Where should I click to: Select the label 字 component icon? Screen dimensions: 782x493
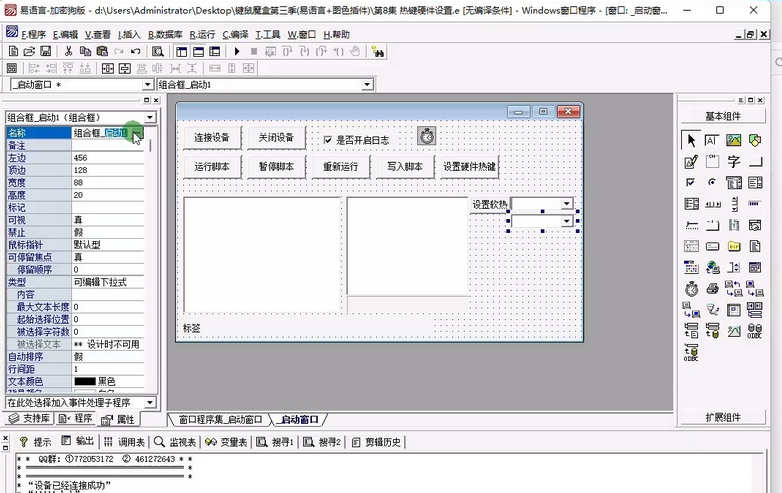click(734, 162)
